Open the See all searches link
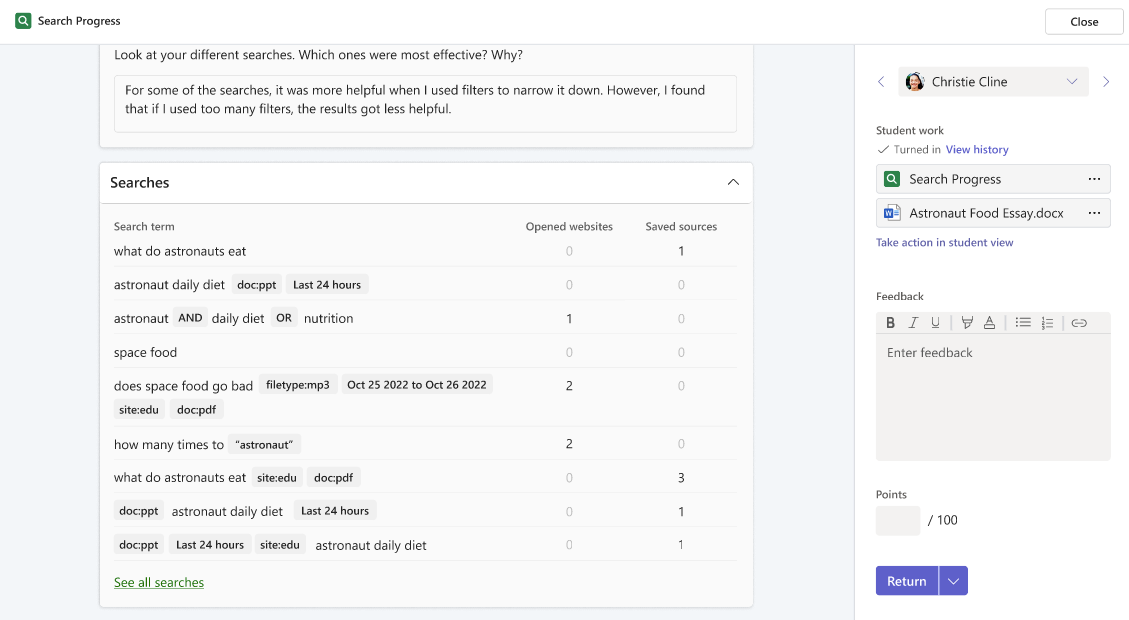 (x=158, y=582)
